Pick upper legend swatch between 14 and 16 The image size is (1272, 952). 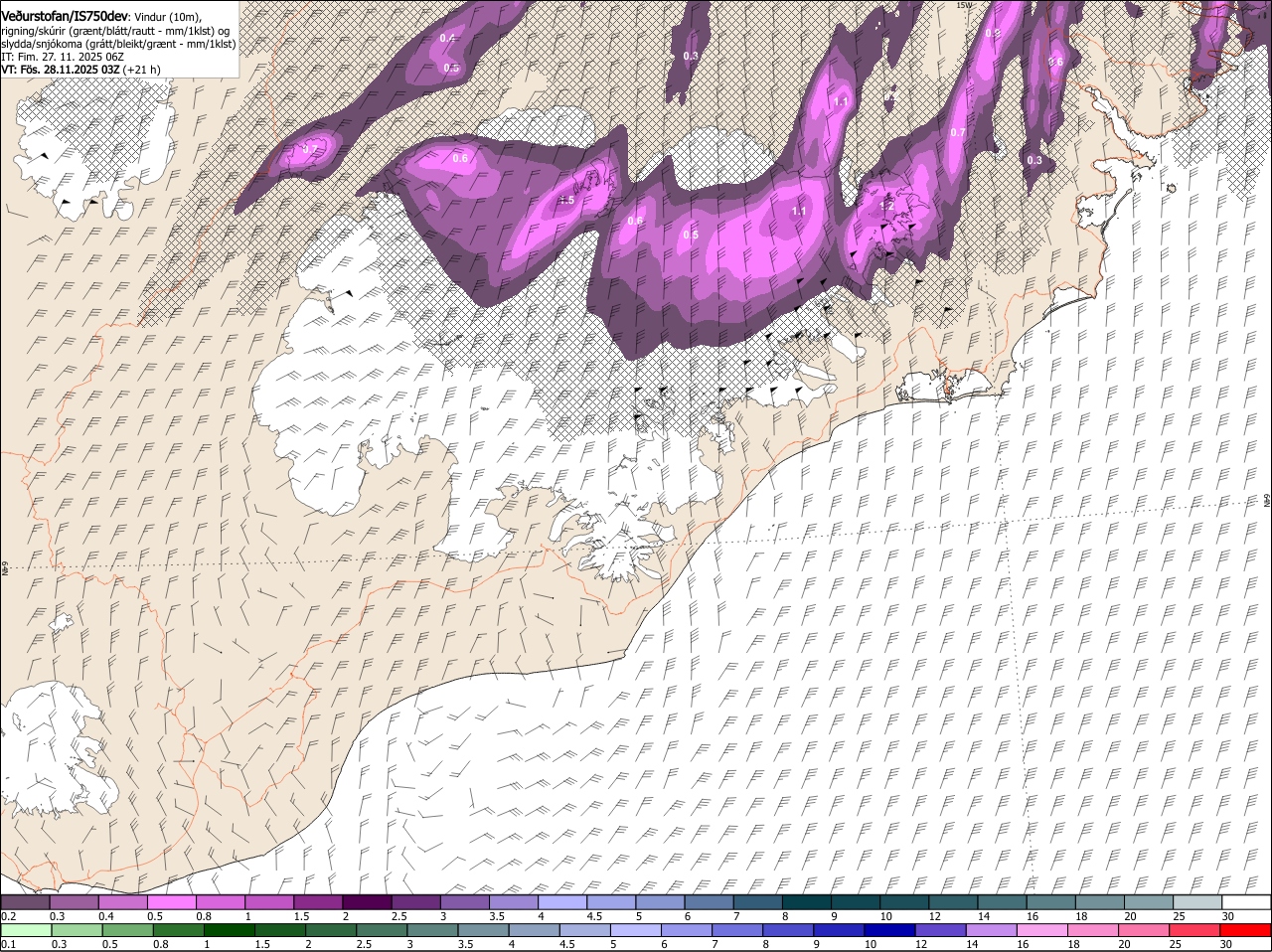(x=1003, y=902)
